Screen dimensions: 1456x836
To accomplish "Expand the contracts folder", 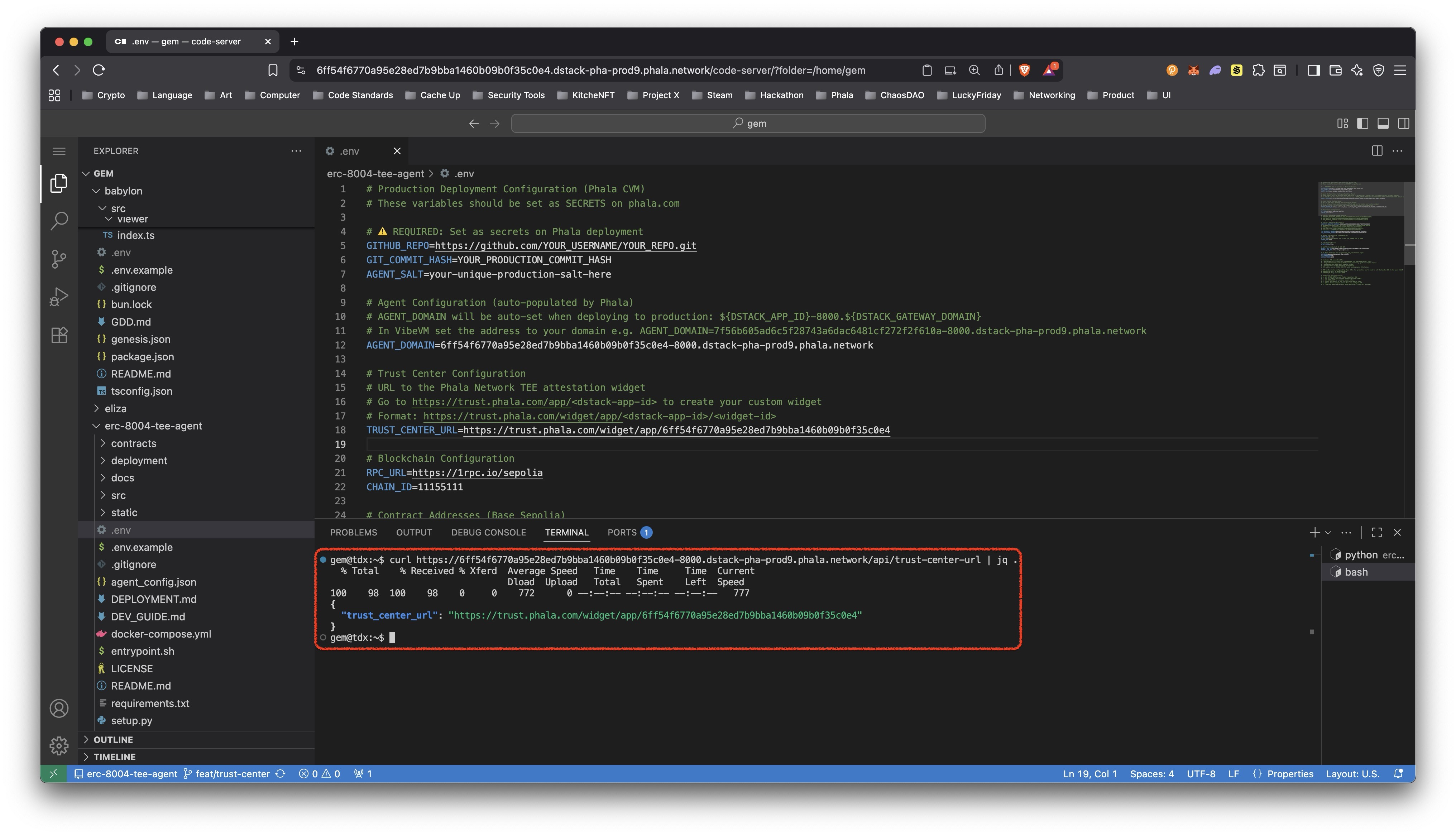I will point(133,443).
